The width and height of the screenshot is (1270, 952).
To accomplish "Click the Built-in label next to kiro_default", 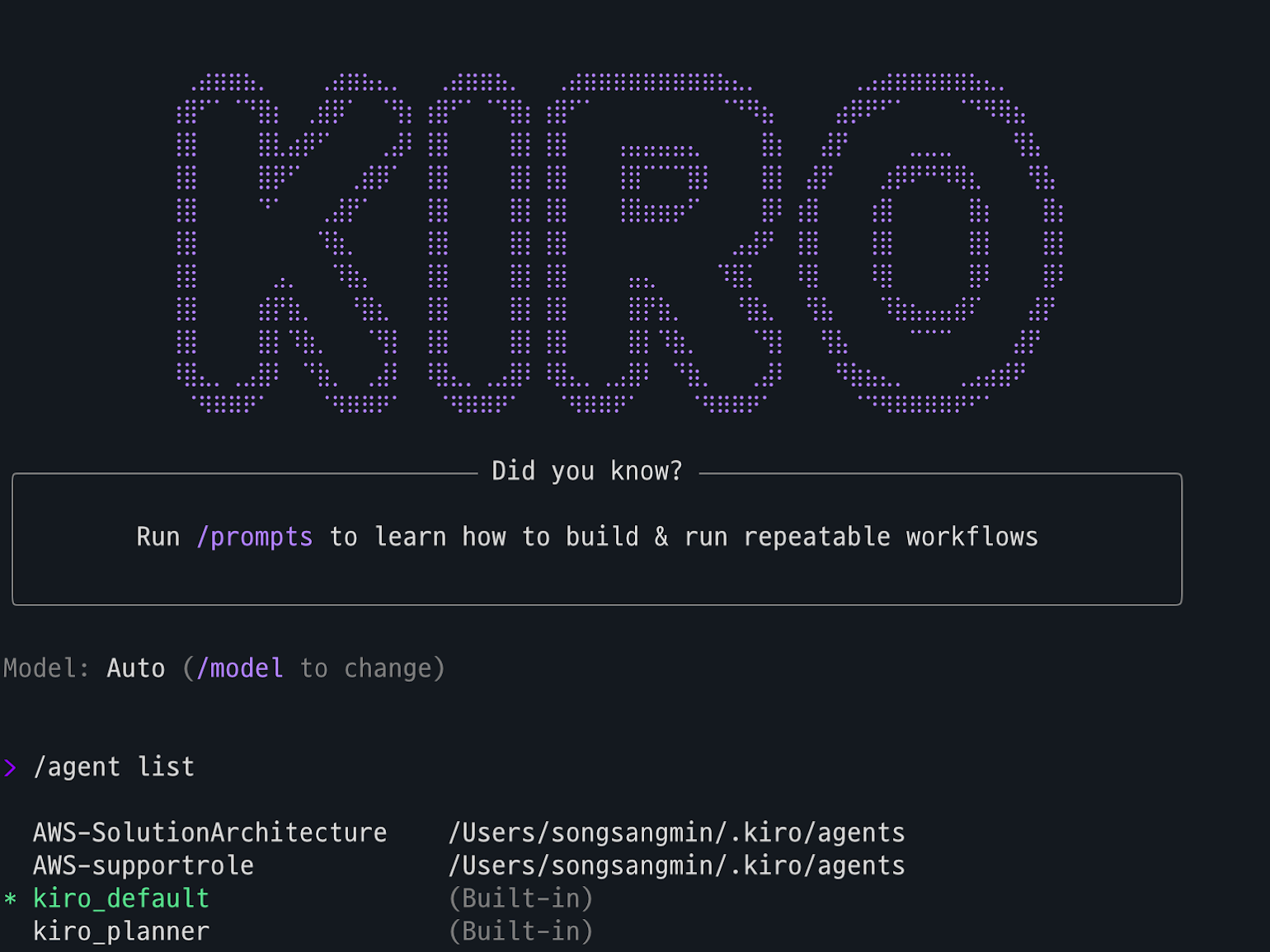I will pyautogui.click(x=520, y=899).
